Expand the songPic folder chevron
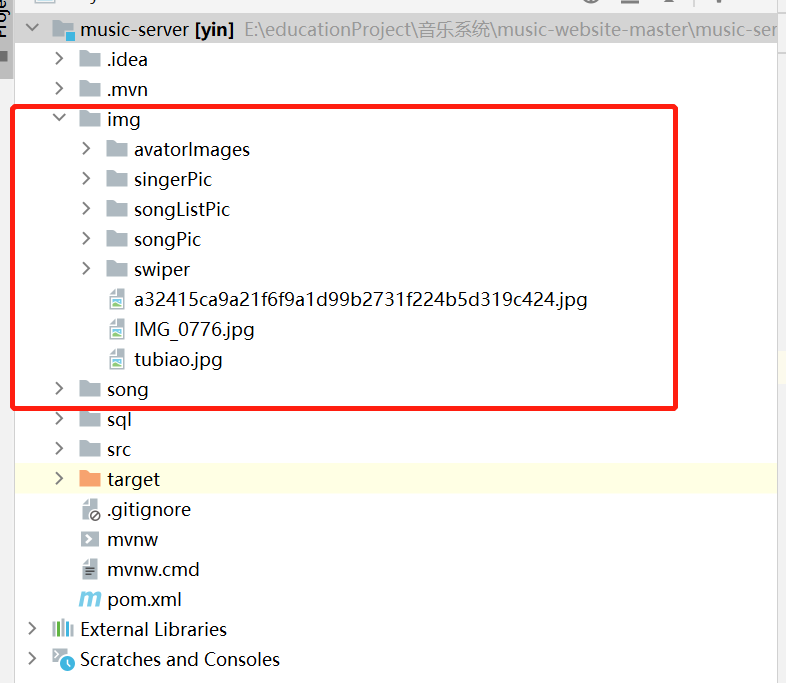 pyautogui.click(x=86, y=239)
